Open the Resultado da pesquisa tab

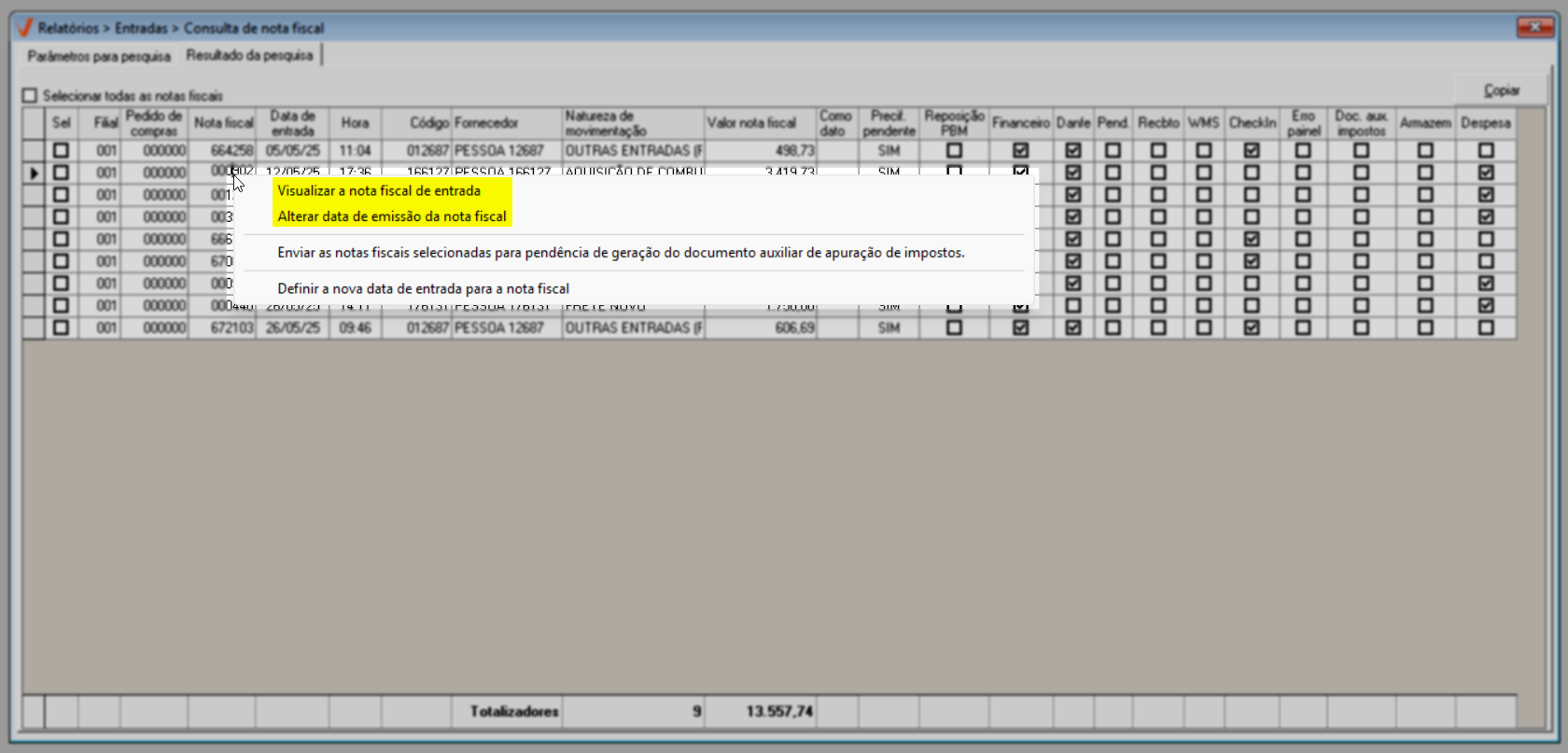tap(249, 55)
